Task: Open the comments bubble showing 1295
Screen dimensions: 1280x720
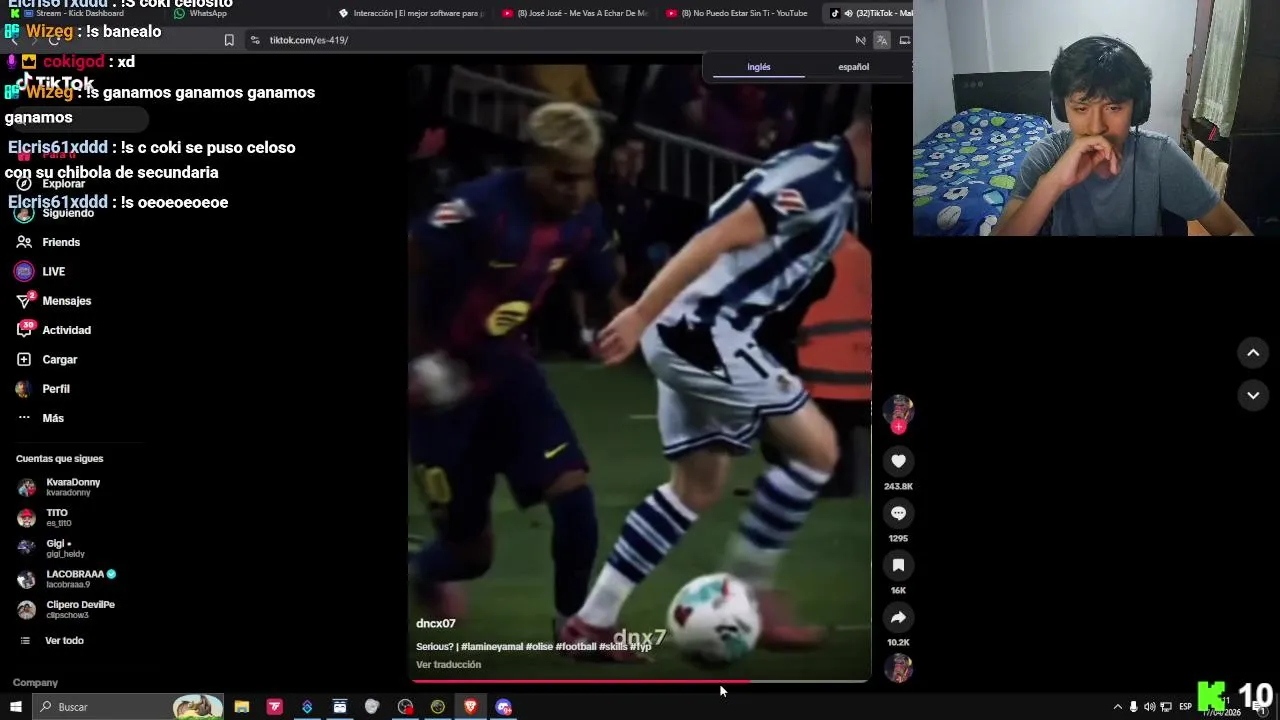Action: coord(898,513)
